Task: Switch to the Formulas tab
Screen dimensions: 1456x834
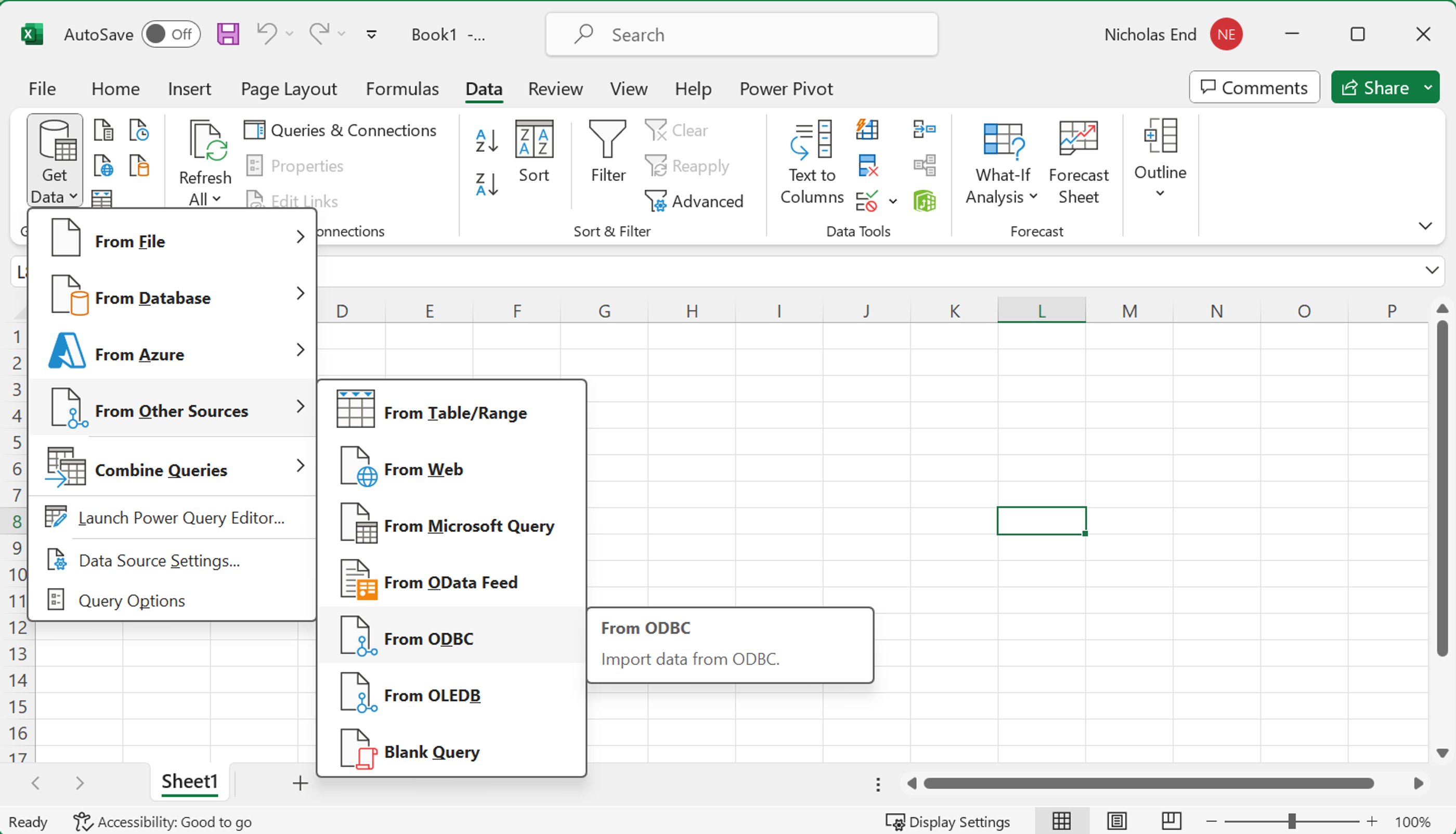Action: tap(402, 89)
